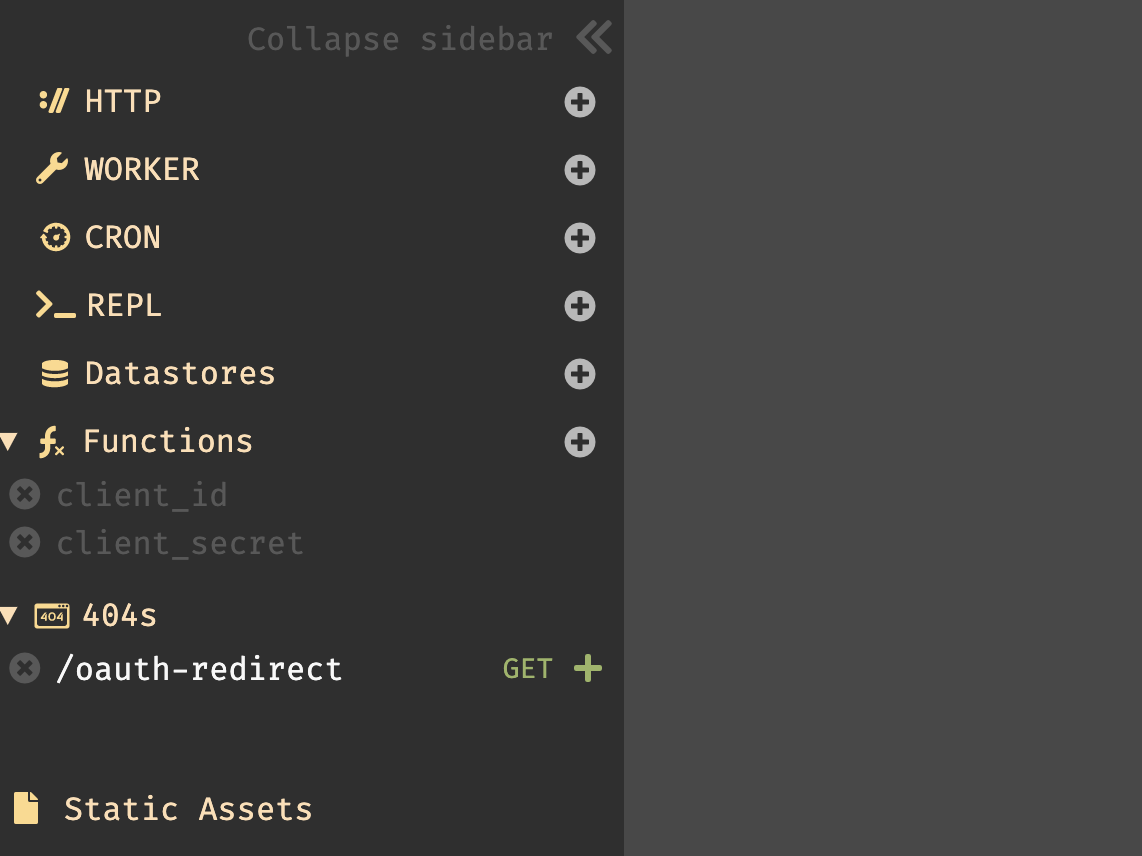The width and height of the screenshot is (1142, 856).
Task: Add a new WORKER handler
Action: (580, 170)
